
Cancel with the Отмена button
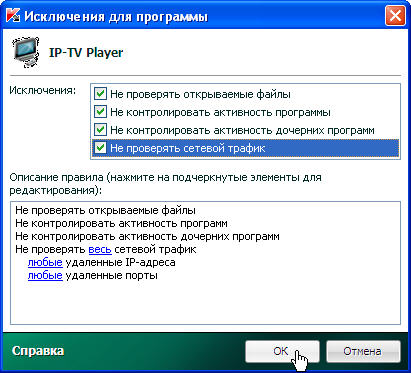363,351
